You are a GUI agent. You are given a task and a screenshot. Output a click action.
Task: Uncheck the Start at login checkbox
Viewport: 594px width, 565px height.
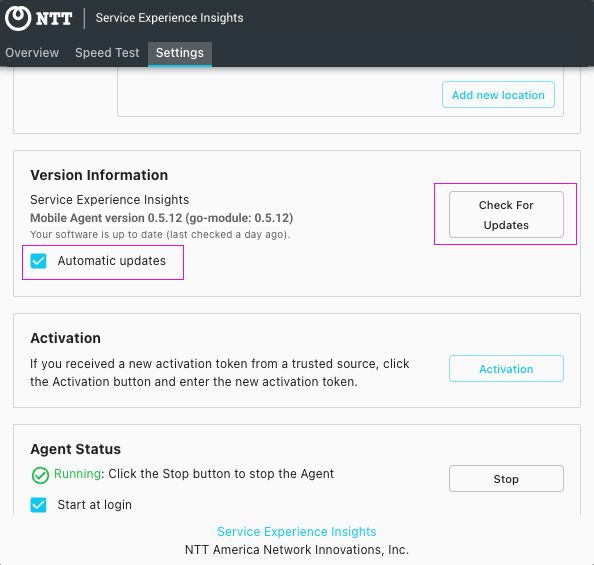point(38,505)
